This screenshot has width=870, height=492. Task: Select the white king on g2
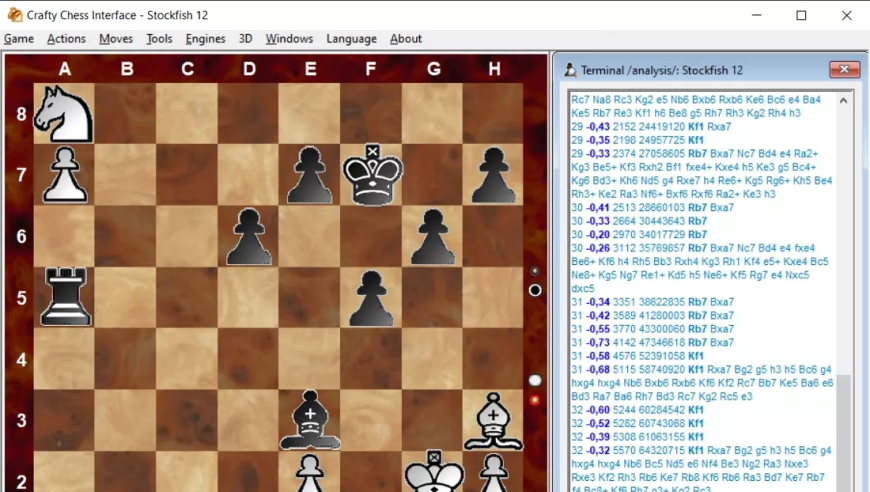point(434,471)
